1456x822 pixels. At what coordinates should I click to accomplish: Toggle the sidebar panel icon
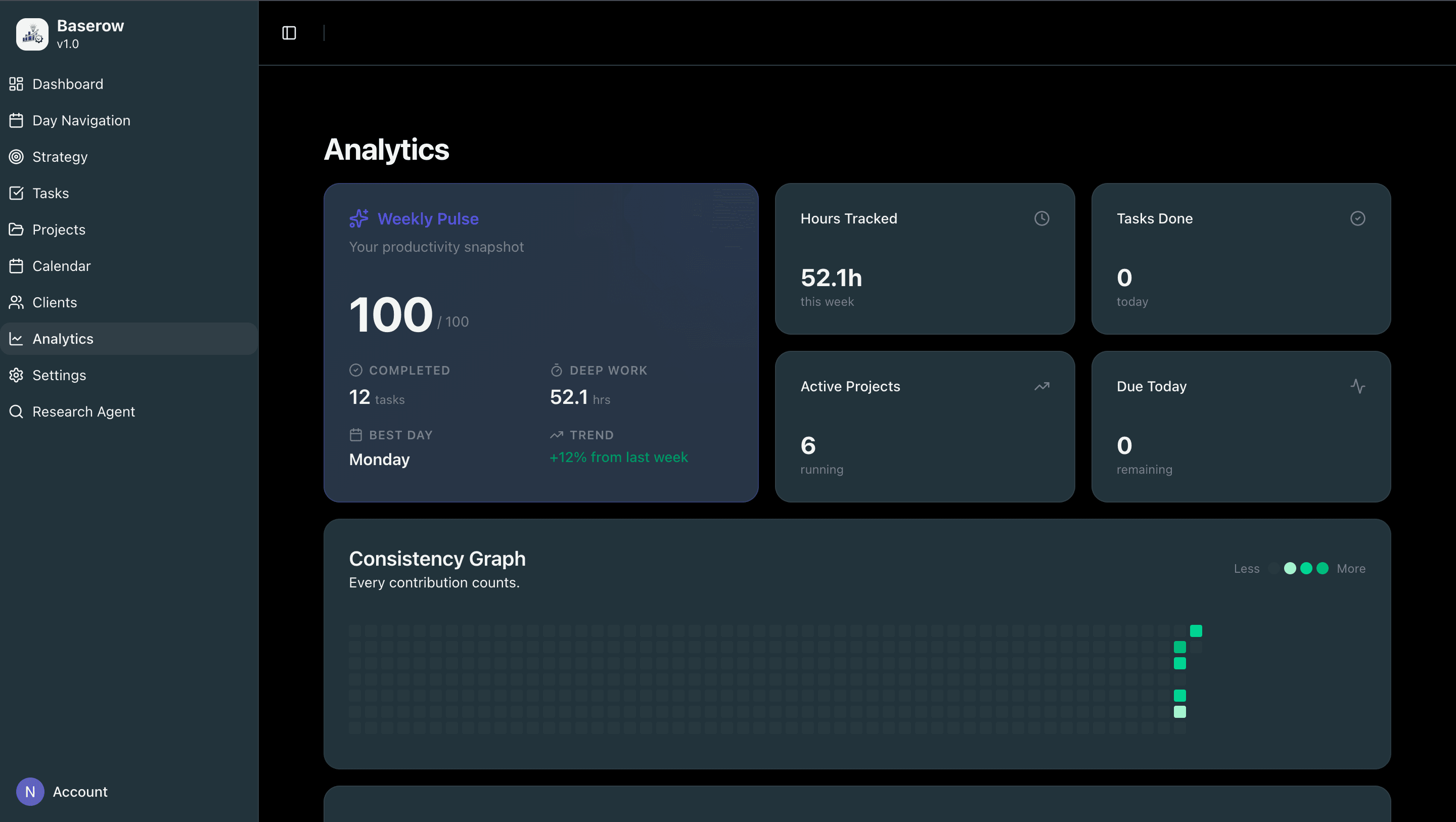coord(289,33)
